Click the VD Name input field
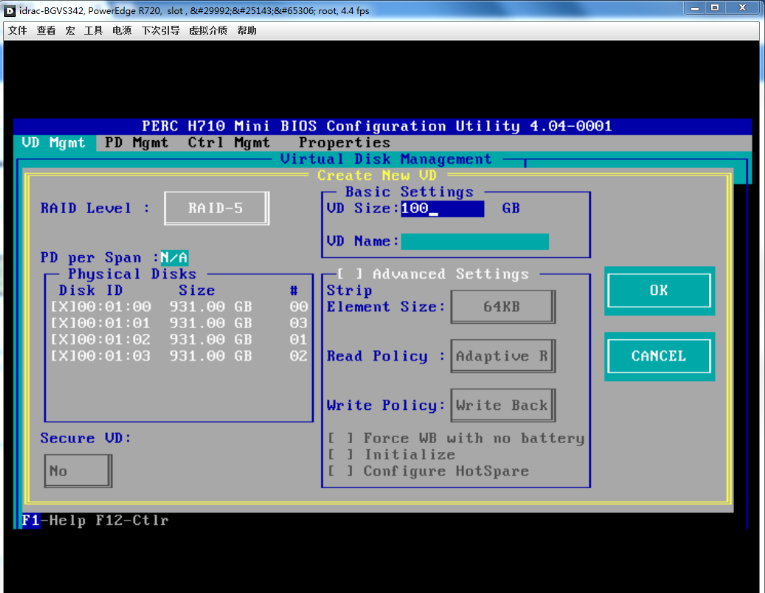The image size is (765, 593). tap(475, 241)
